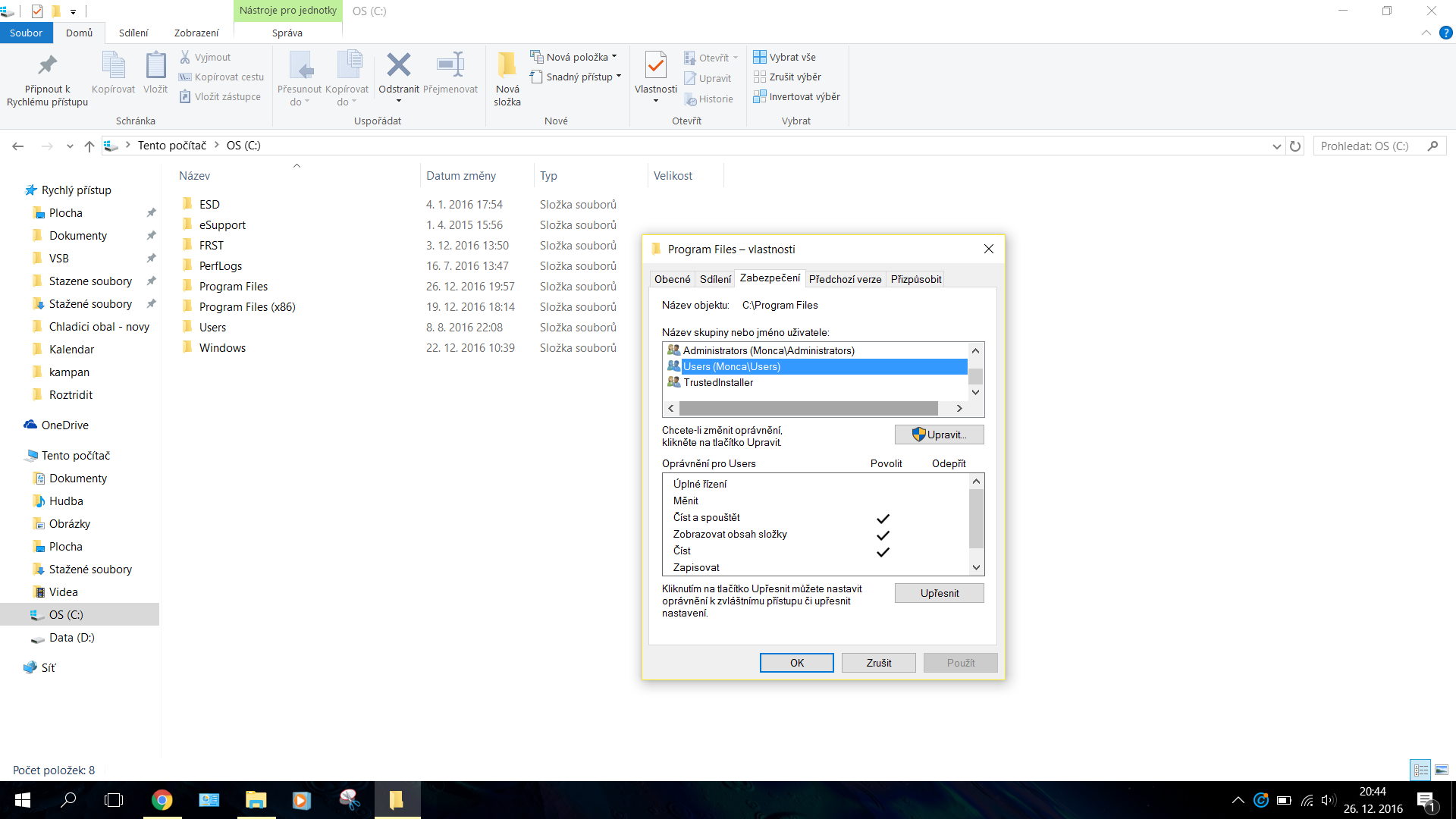Click the Select all (Vybrat vše) icon
The image size is (1456, 819).
(x=760, y=57)
